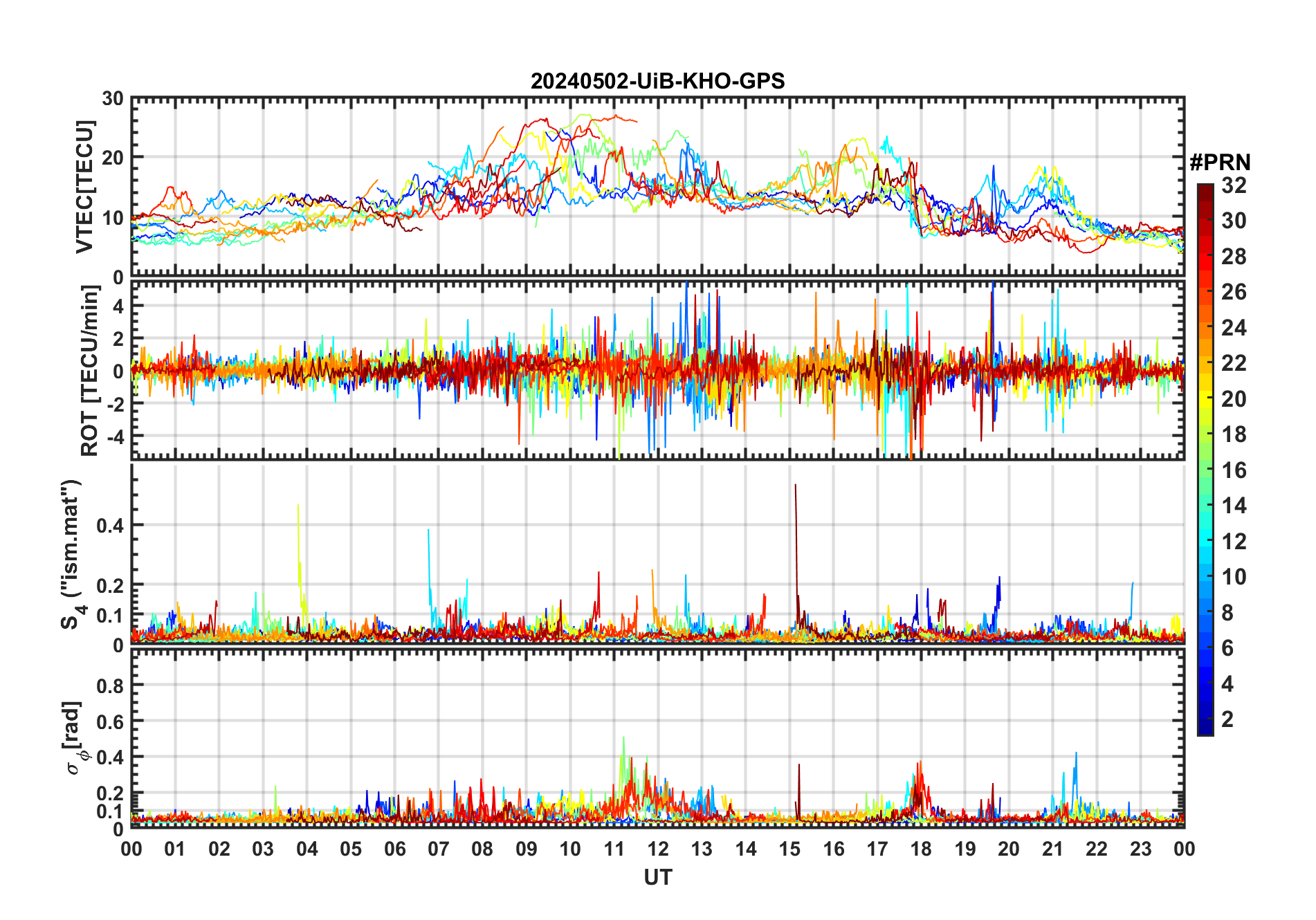Screen dimensions: 1316x920
Task: Click the sigma-phi axis tick label 0.8
Action: 111,686
